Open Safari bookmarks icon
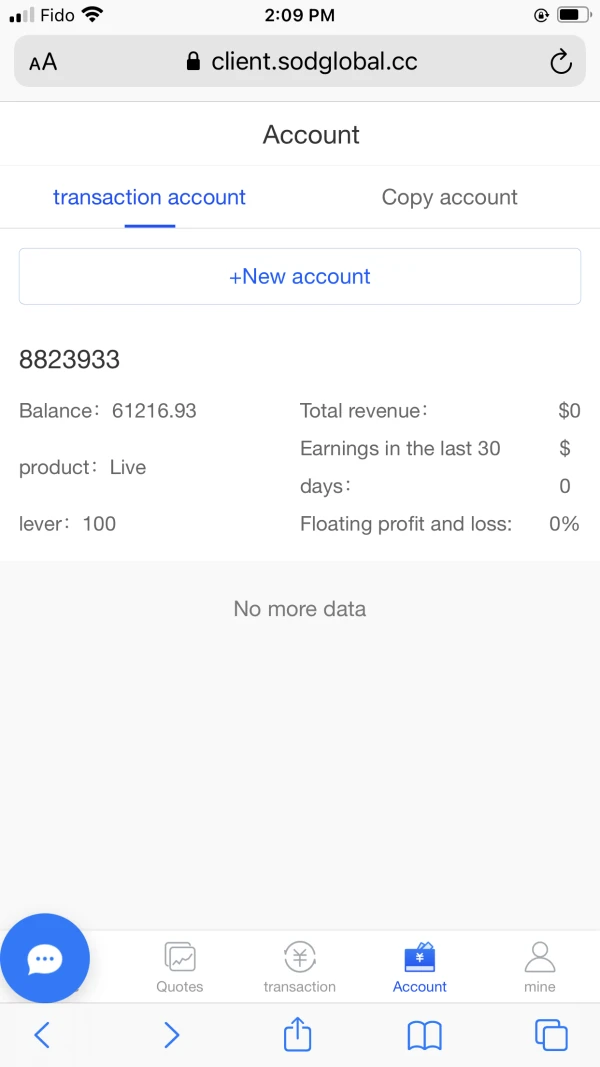 425,1035
